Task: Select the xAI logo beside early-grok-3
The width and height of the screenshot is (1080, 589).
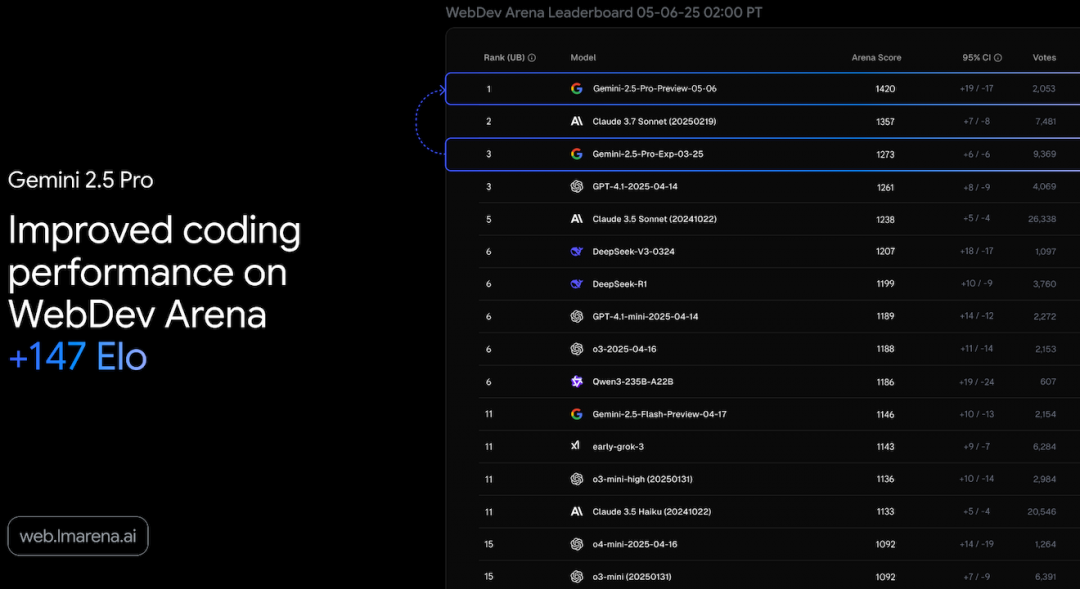Action: pos(576,446)
